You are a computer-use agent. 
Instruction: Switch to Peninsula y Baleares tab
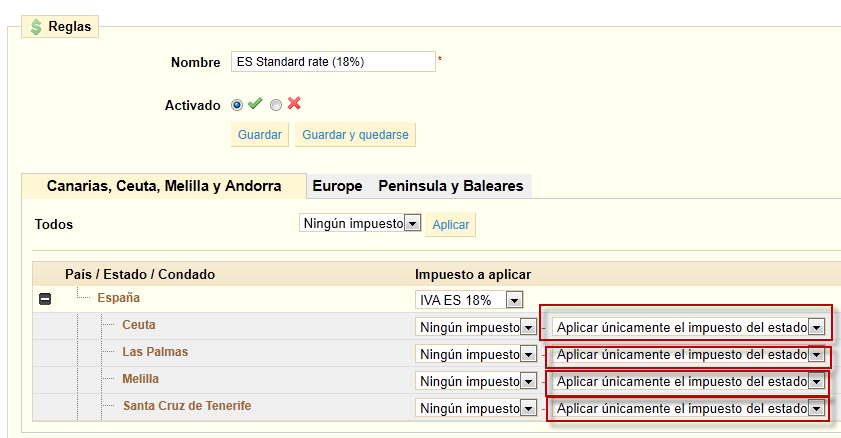tap(451, 186)
